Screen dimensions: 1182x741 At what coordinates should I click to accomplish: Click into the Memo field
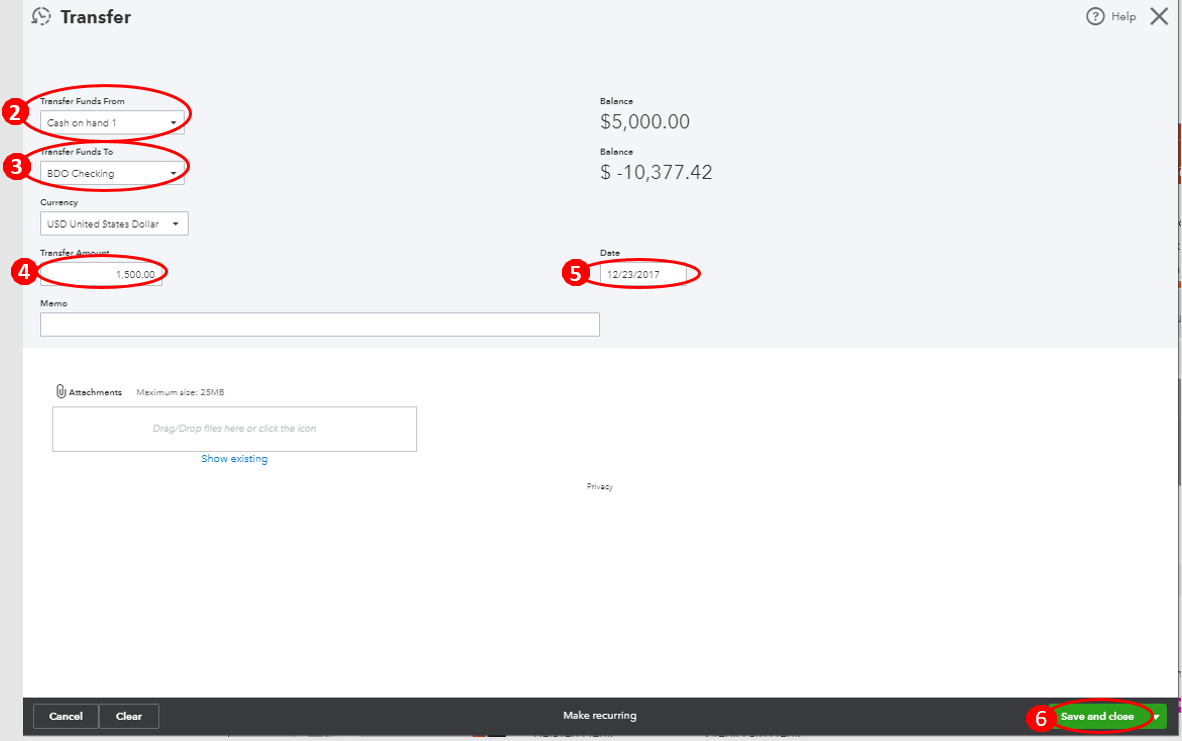[x=320, y=325]
